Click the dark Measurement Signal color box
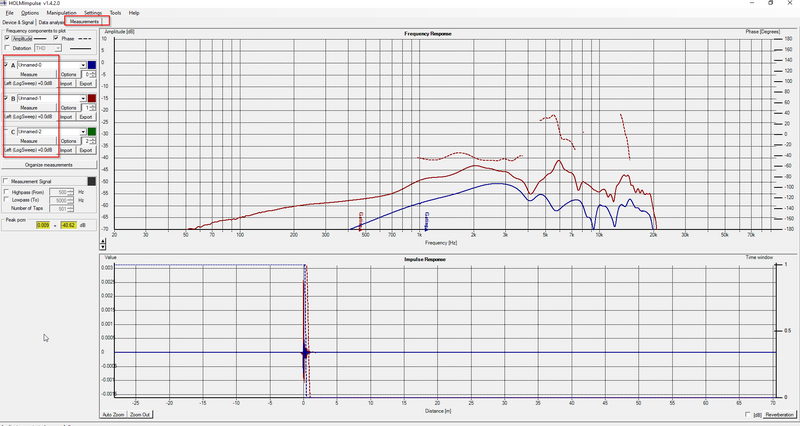The height and width of the screenshot is (426, 800). (91, 182)
